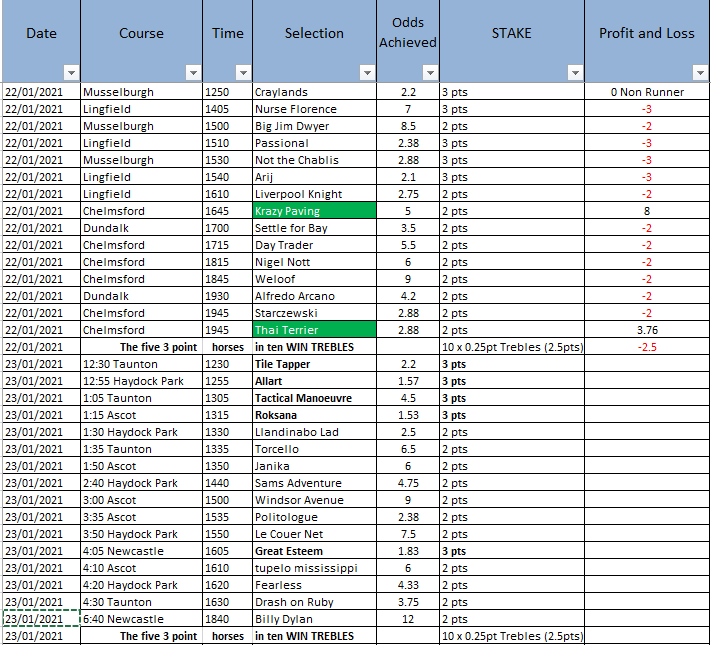Select the Le Couer Net cell

(x=314, y=534)
